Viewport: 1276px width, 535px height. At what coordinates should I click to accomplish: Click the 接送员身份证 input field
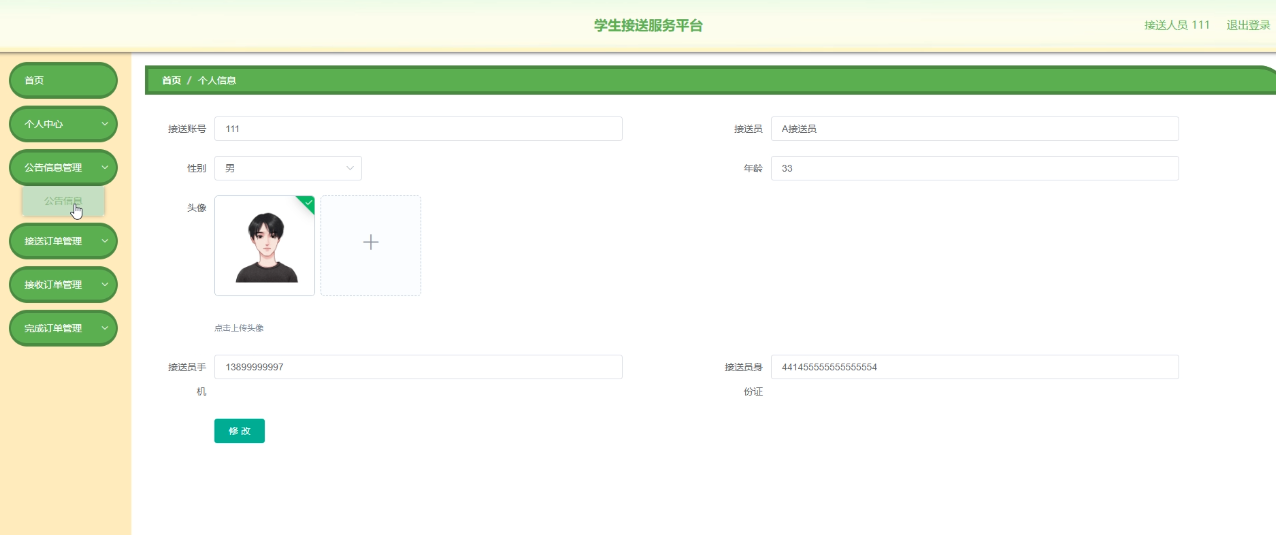click(x=974, y=367)
